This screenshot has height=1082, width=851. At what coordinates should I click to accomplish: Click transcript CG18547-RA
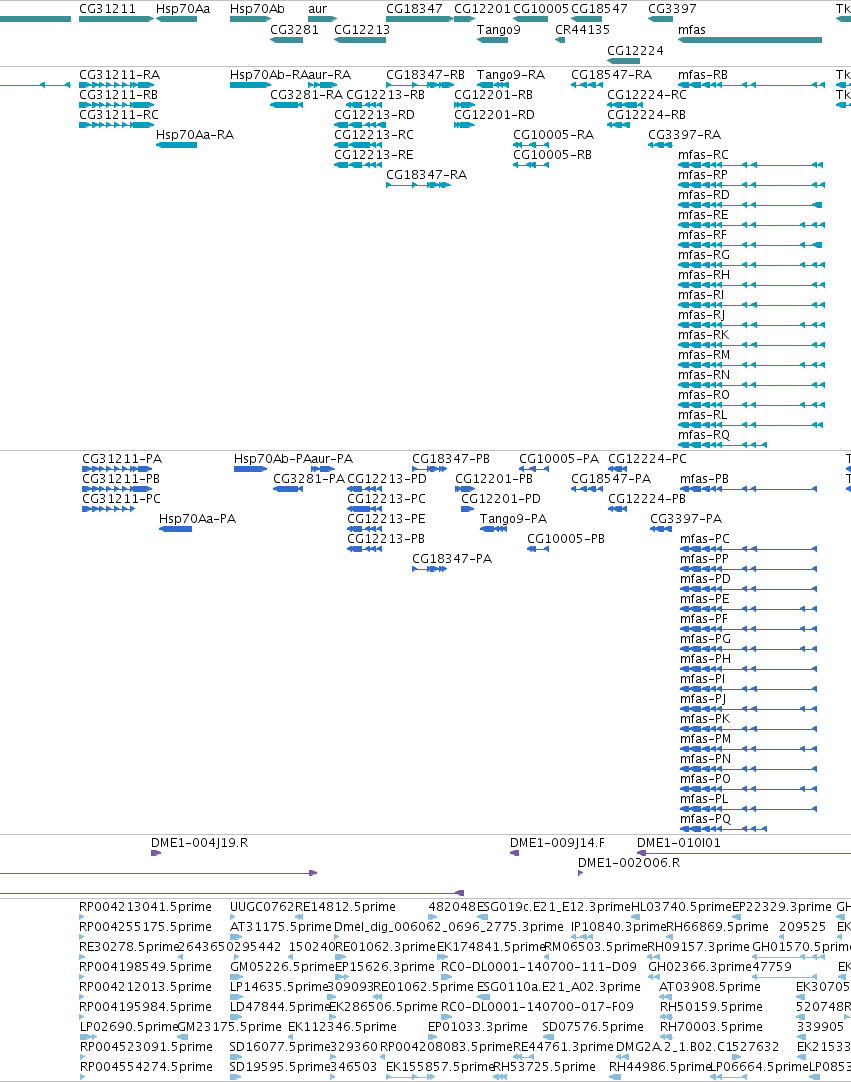tap(587, 85)
